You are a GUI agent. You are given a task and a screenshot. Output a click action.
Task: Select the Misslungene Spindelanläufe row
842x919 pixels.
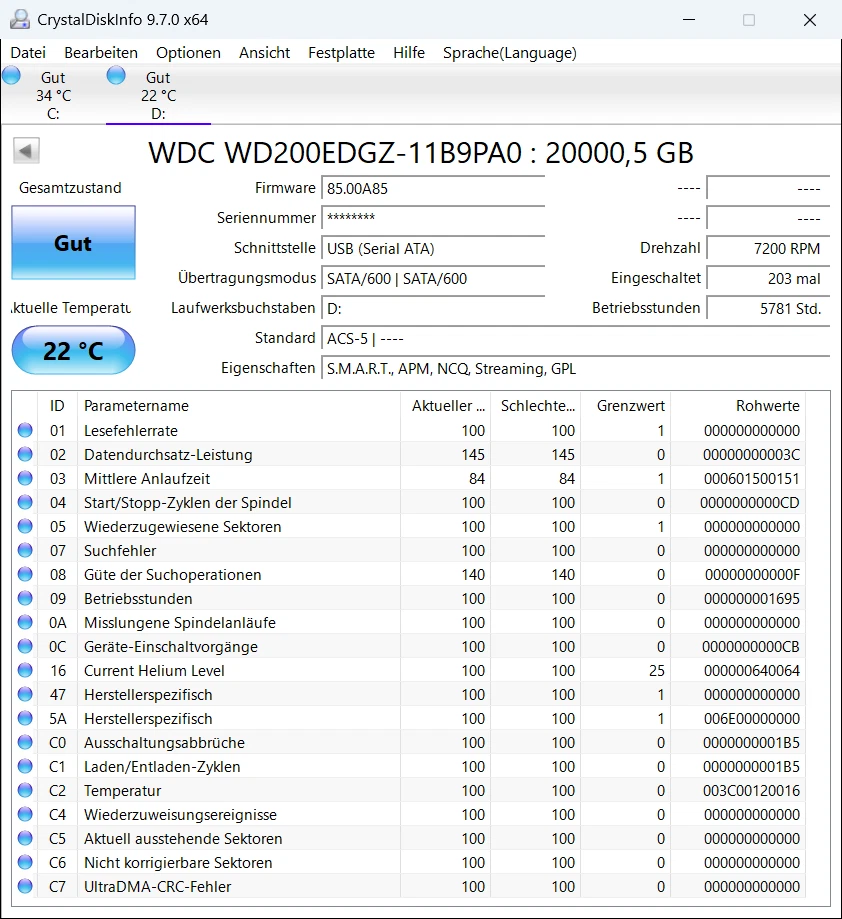click(200, 622)
